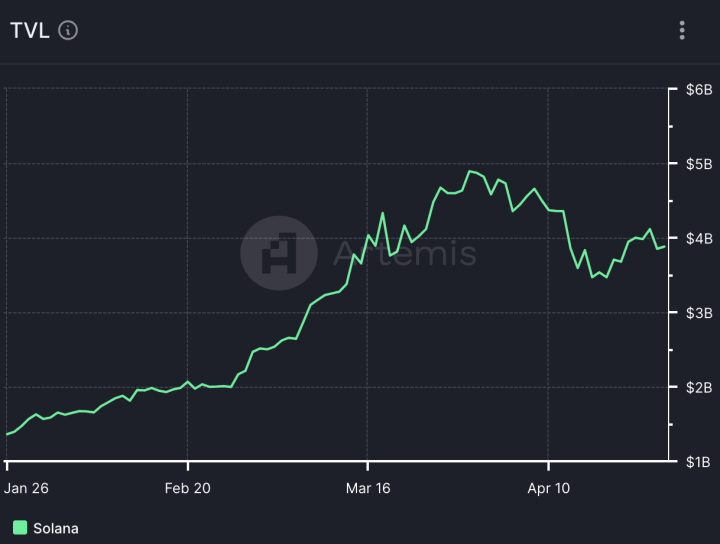Click the $3B axis label
Screen dimensions: 720x544
tap(699, 313)
